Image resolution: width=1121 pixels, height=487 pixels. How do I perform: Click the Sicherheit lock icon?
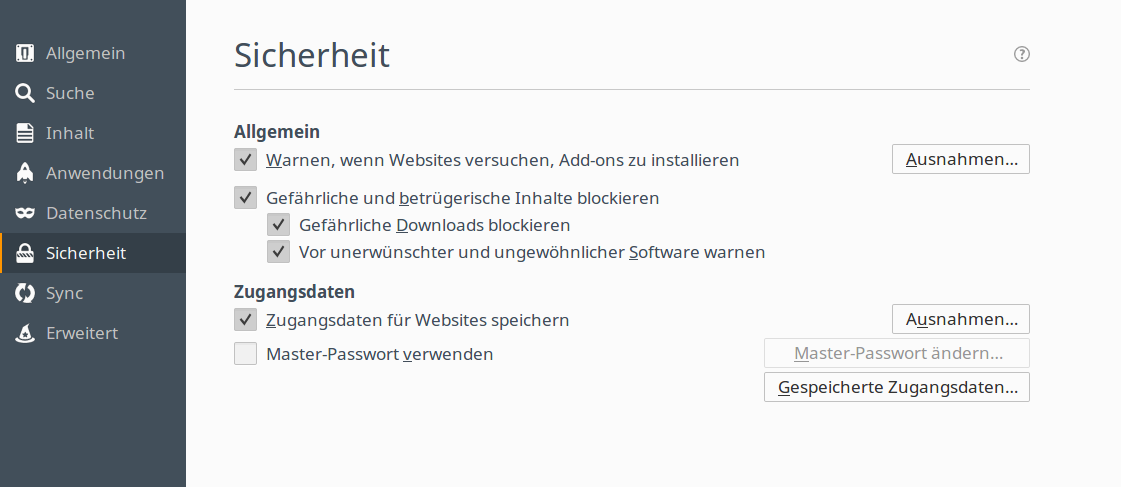tap(25, 253)
